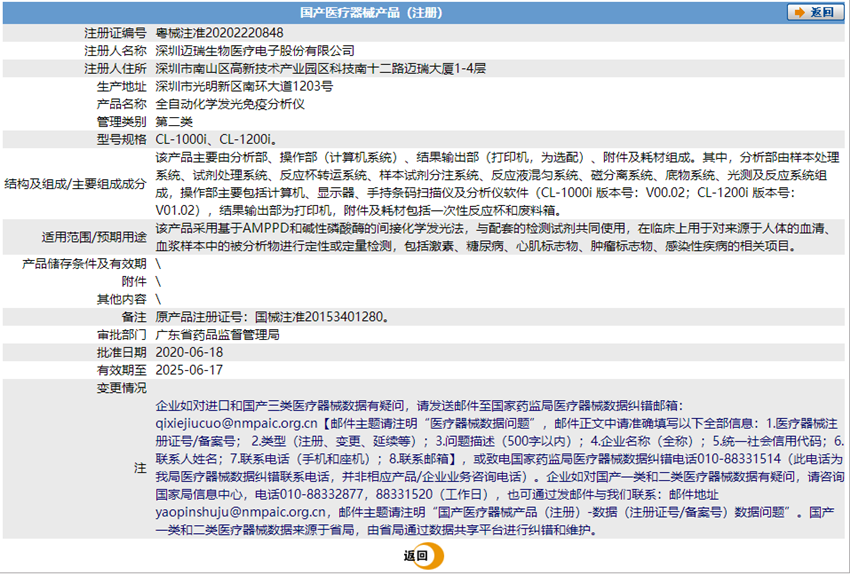Click the 适用范围/预期用途 label
Screen dimensions: 850x575
click(x=94, y=237)
